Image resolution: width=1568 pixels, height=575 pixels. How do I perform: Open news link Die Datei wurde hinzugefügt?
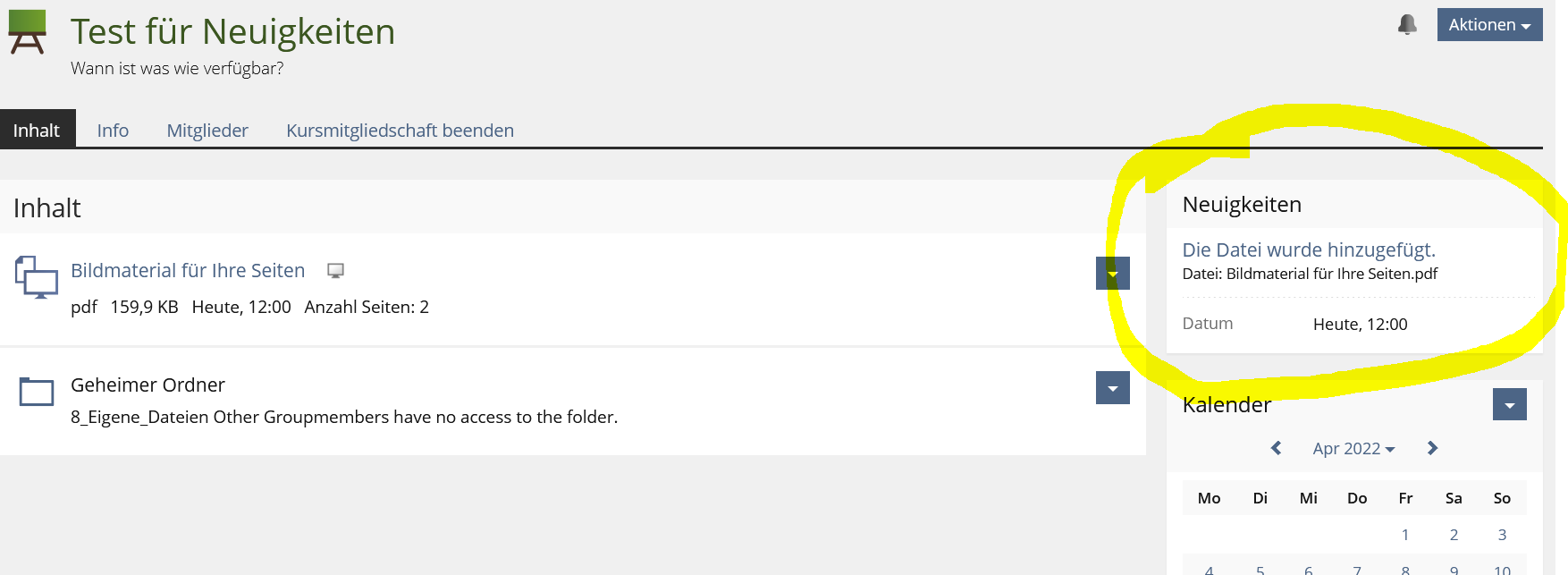tap(1309, 250)
